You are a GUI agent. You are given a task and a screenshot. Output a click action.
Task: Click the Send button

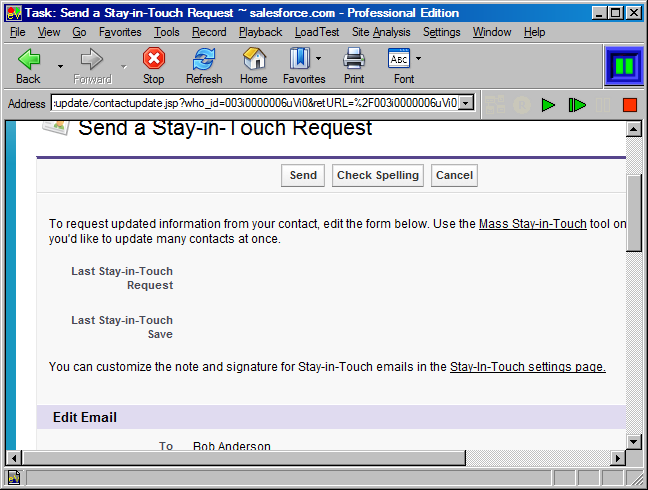click(x=303, y=175)
